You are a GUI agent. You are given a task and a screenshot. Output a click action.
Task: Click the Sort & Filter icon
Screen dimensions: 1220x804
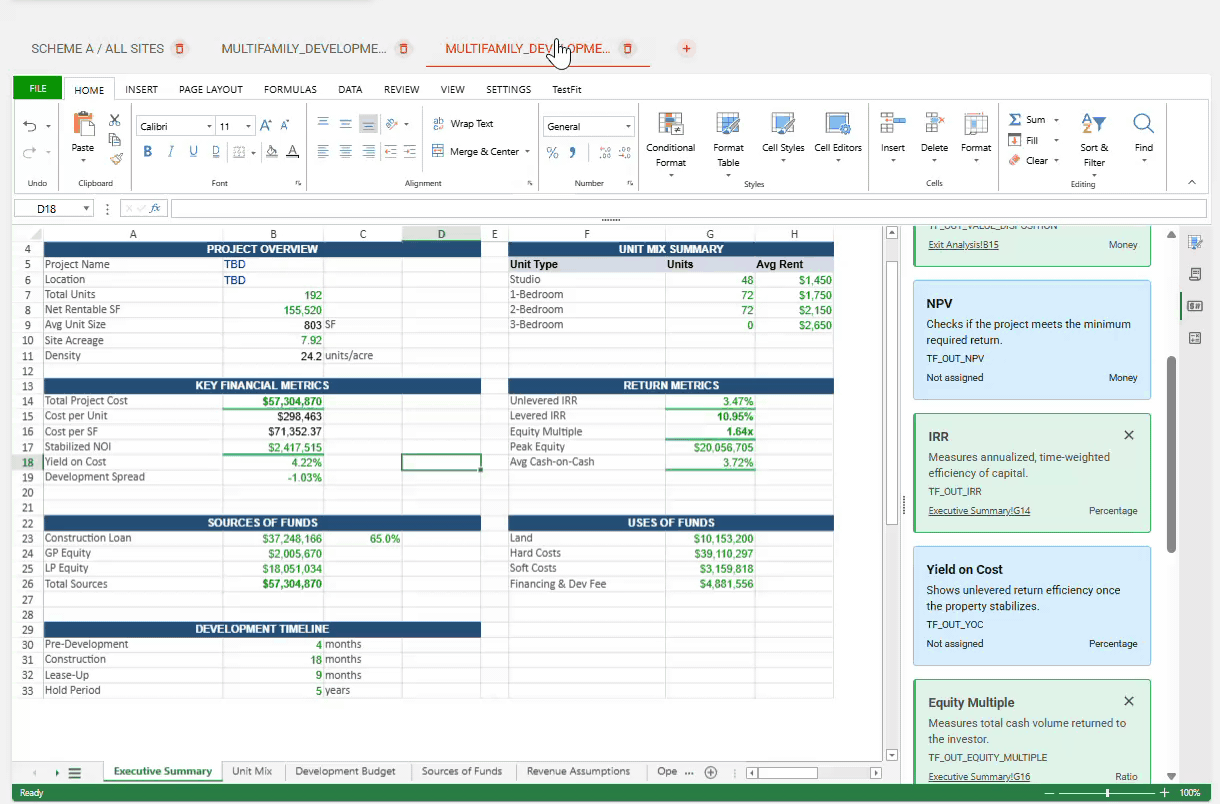1094,124
